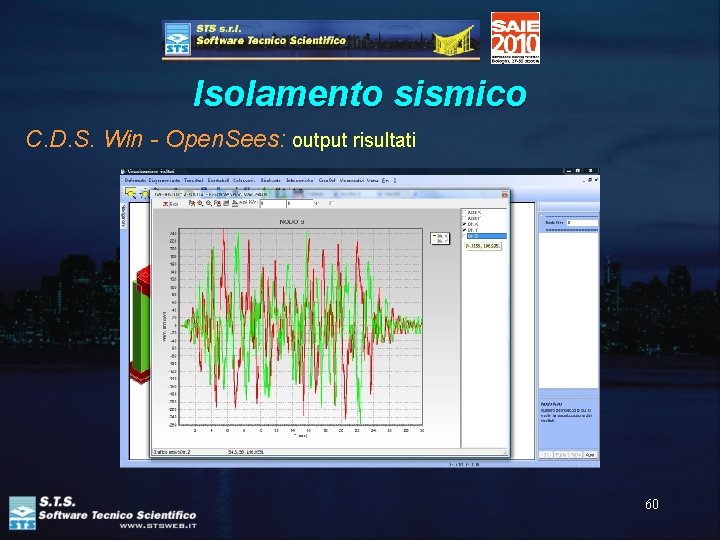Click the selection-box tool in main toolbar

131,193
